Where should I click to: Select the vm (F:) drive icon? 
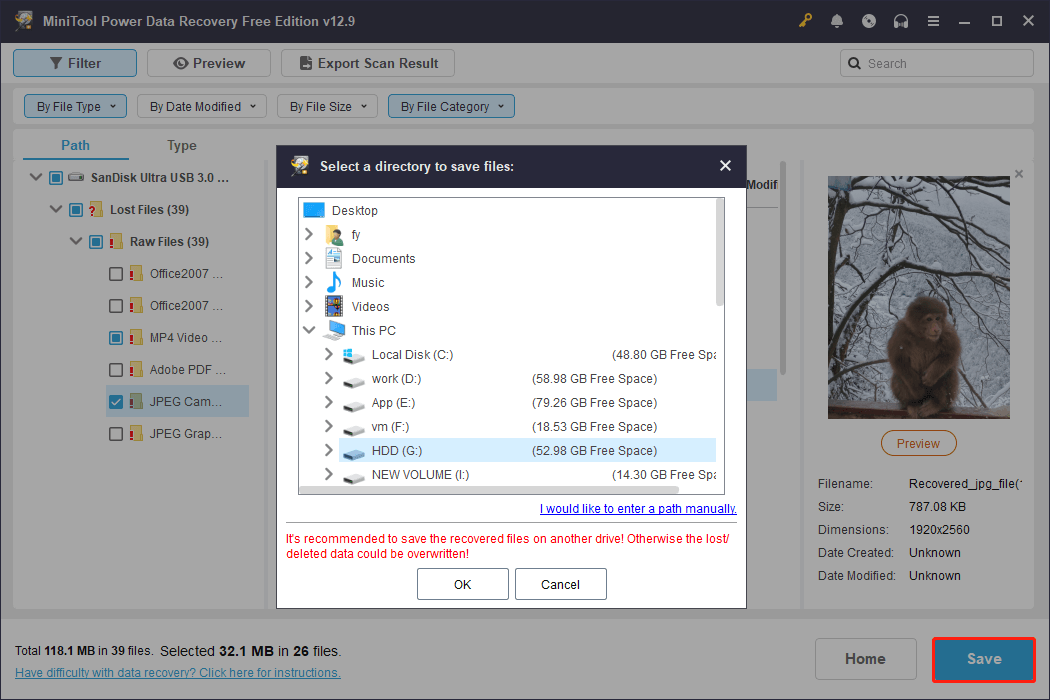354,429
